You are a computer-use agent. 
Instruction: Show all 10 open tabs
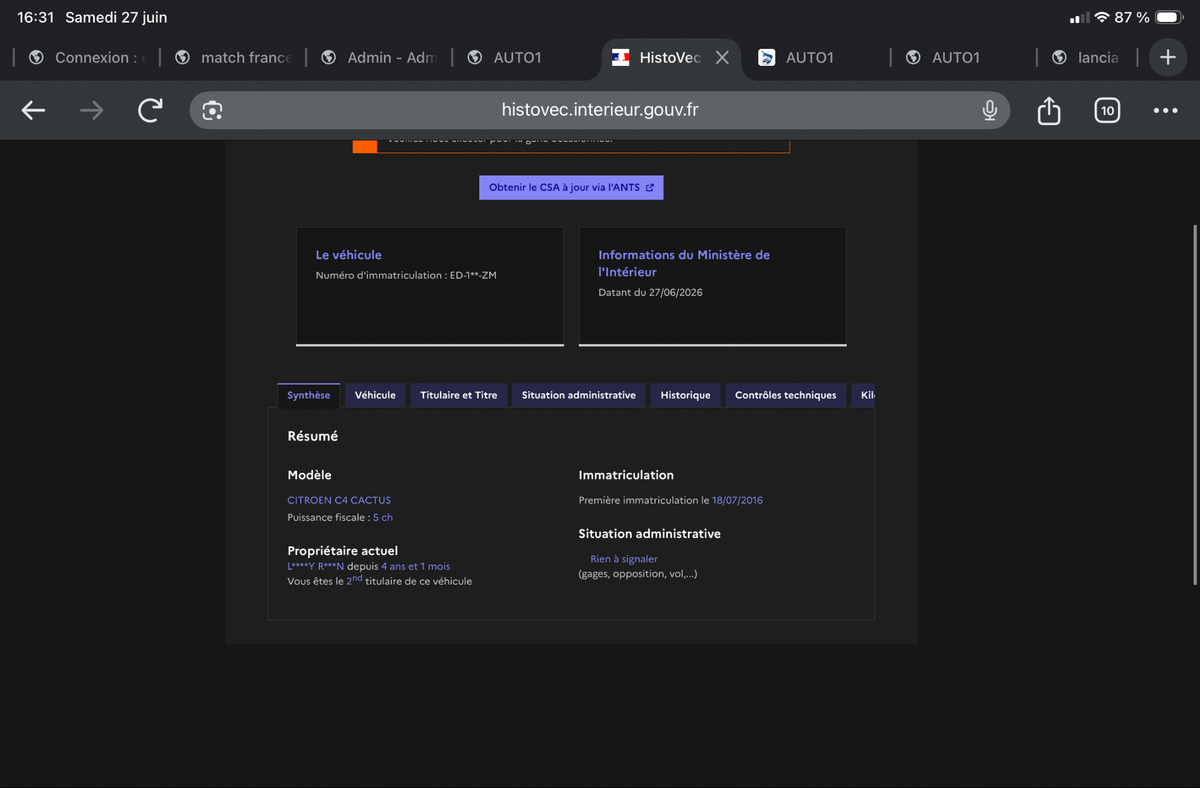point(1107,111)
